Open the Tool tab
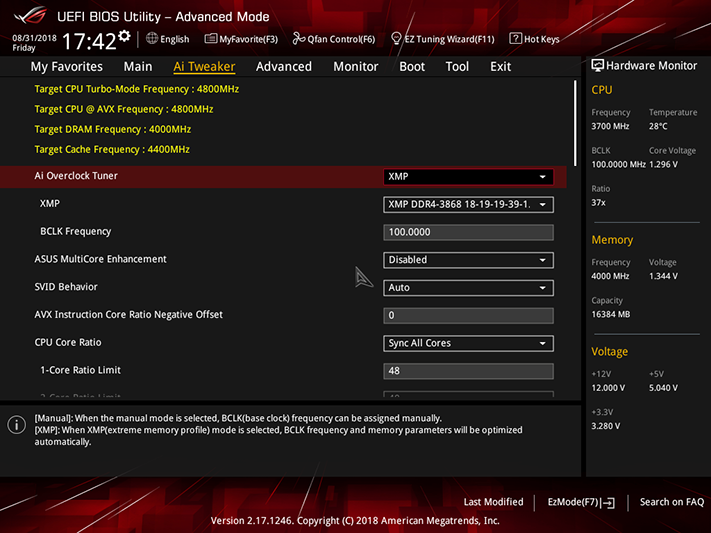The image size is (711, 533). tap(457, 67)
